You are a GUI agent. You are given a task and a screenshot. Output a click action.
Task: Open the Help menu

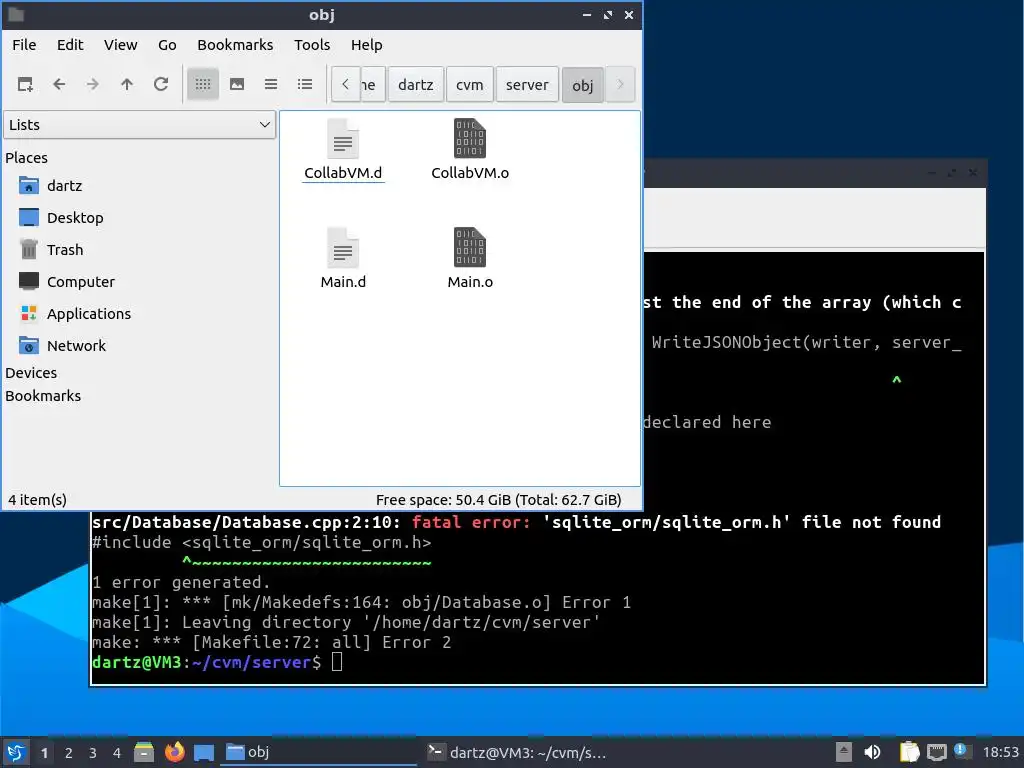366,45
